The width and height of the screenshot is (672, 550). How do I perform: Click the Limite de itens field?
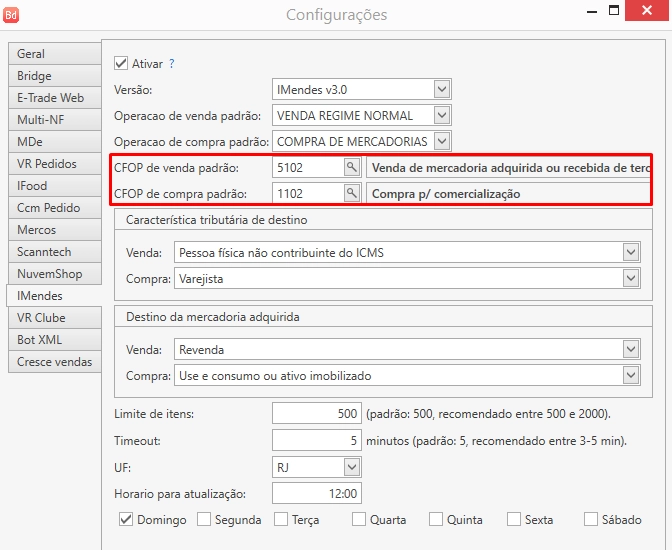317,414
